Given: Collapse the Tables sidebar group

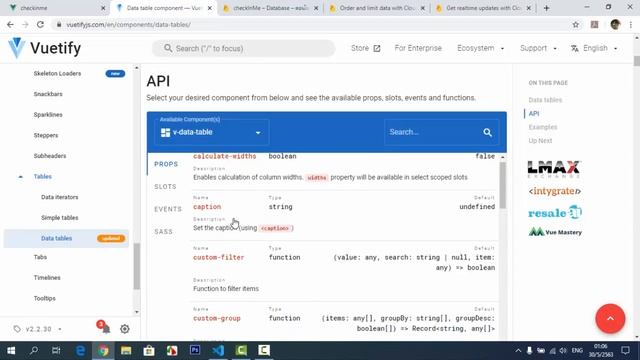Looking at the screenshot, I should (x=20, y=177).
